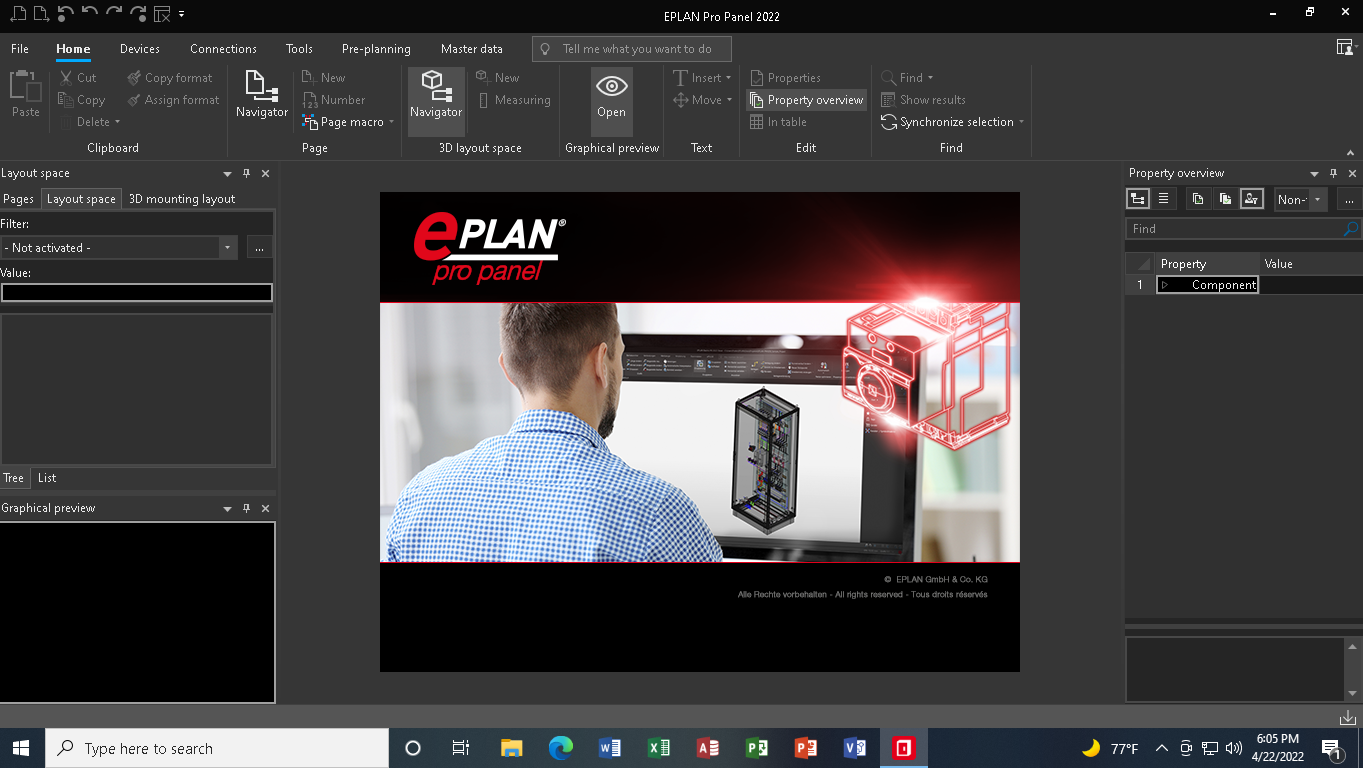This screenshot has width=1363, height=768.
Task: Pin the Layout space panel
Action: (247, 173)
